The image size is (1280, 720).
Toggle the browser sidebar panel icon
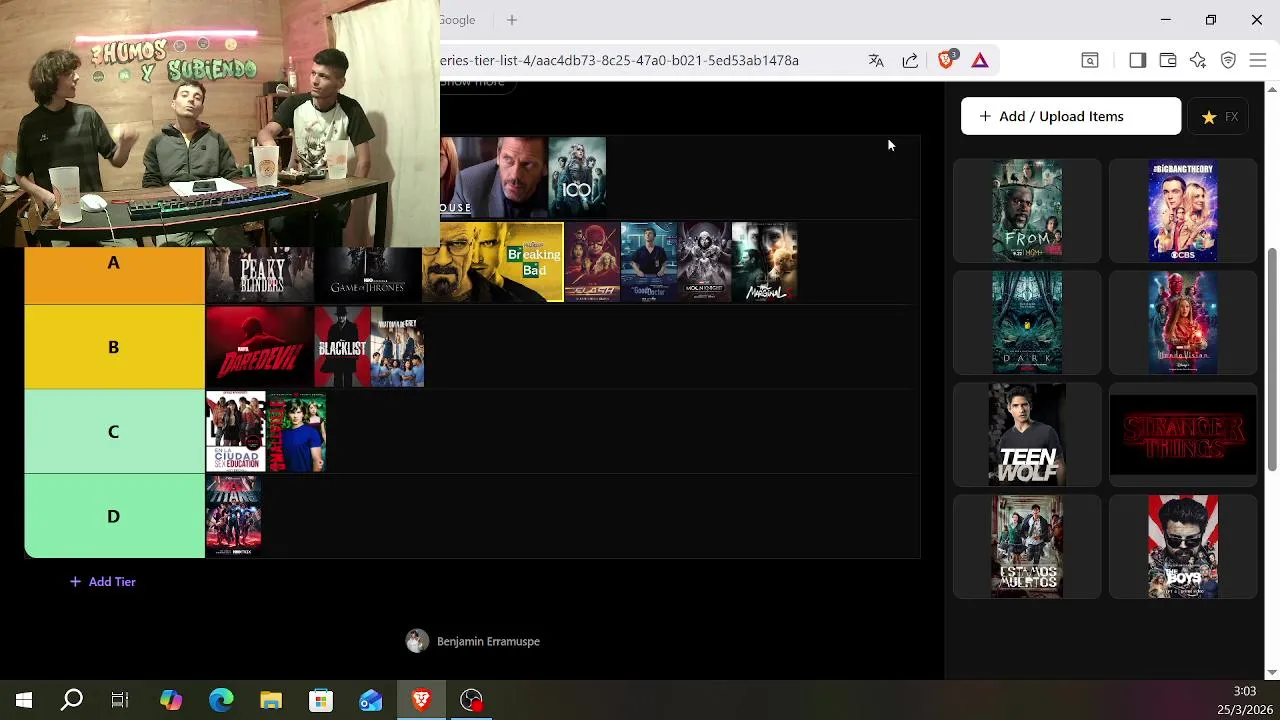pos(1137,60)
